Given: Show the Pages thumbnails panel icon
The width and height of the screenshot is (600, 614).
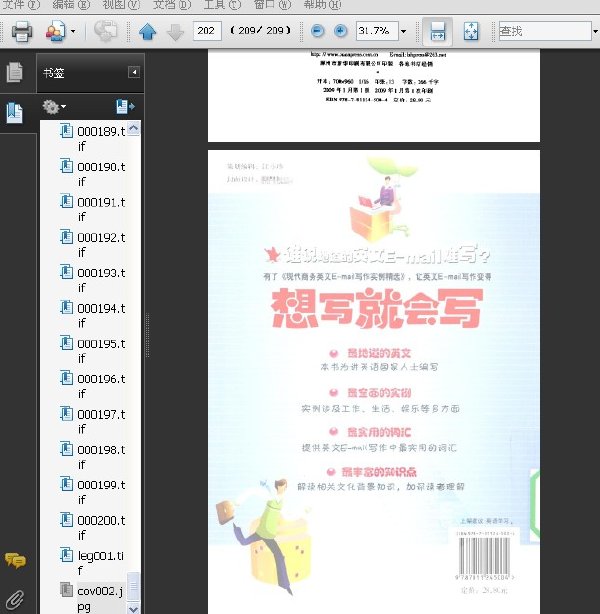Looking at the screenshot, I should pyautogui.click(x=14, y=72).
